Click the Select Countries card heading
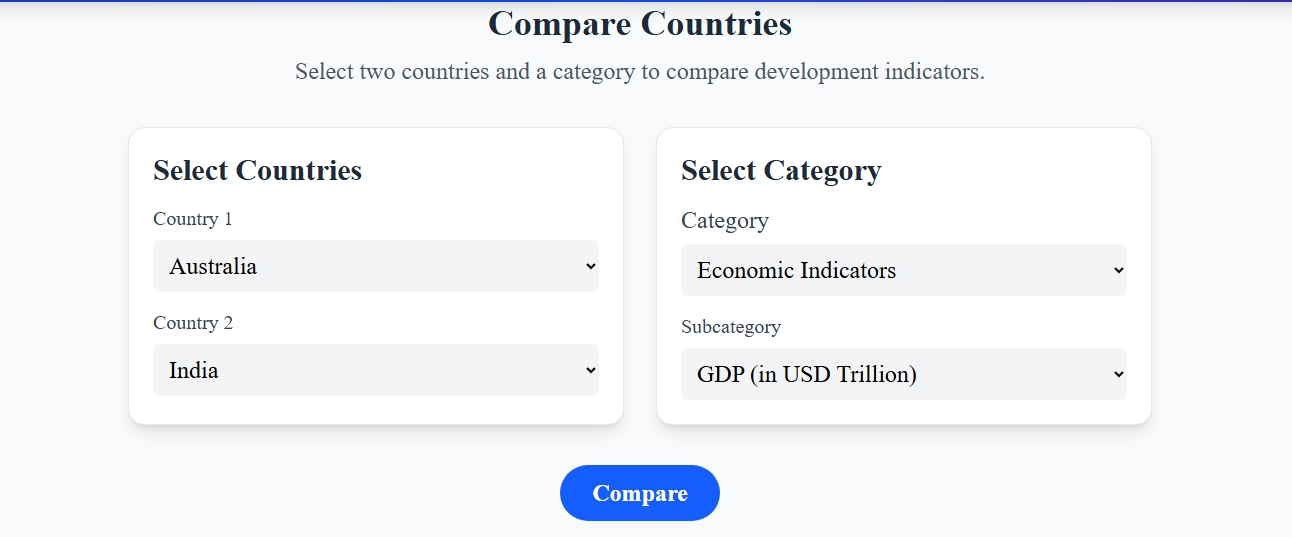This screenshot has width=1292, height=537. [257, 170]
